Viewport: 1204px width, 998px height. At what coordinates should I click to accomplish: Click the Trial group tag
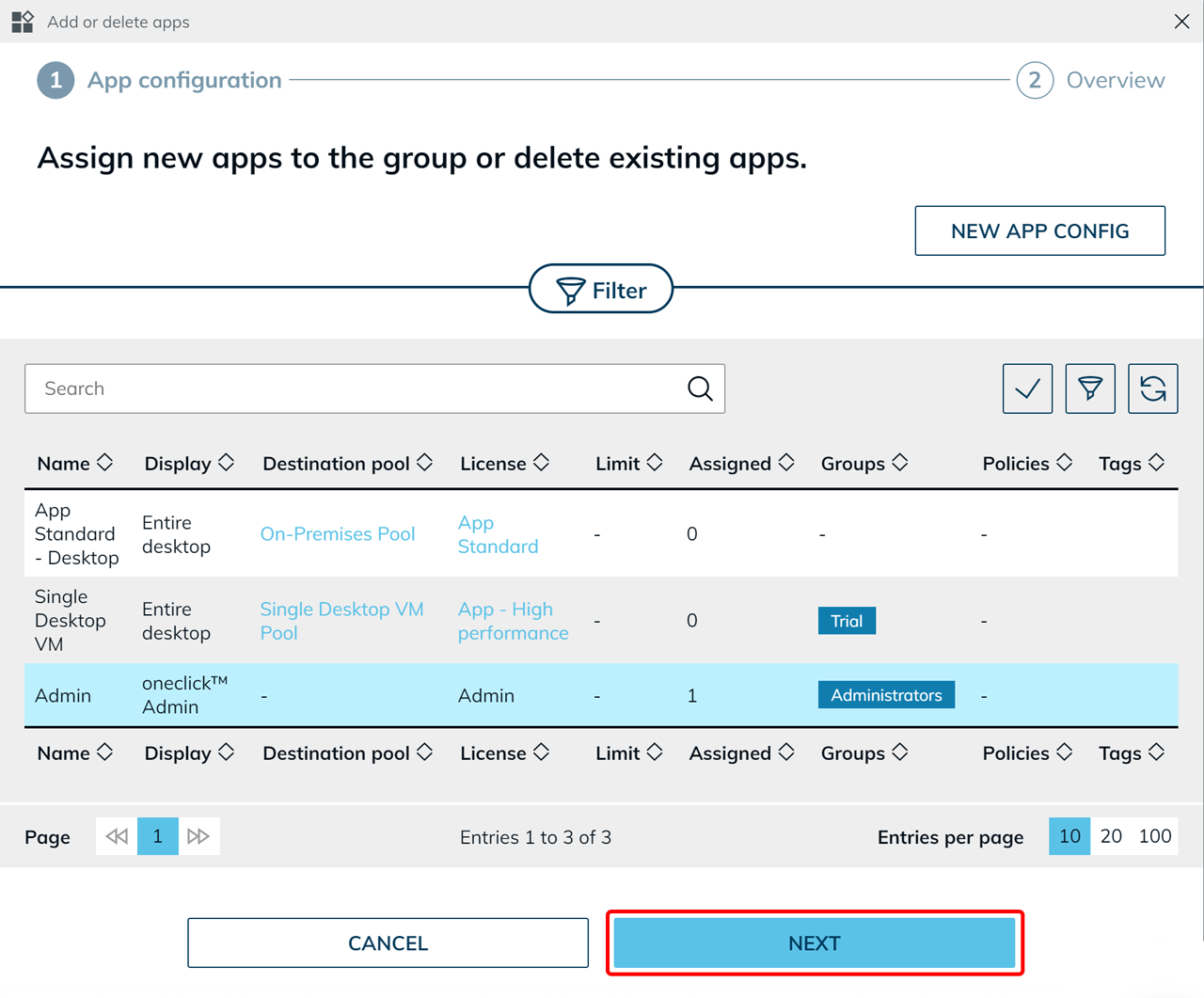click(x=847, y=621)
